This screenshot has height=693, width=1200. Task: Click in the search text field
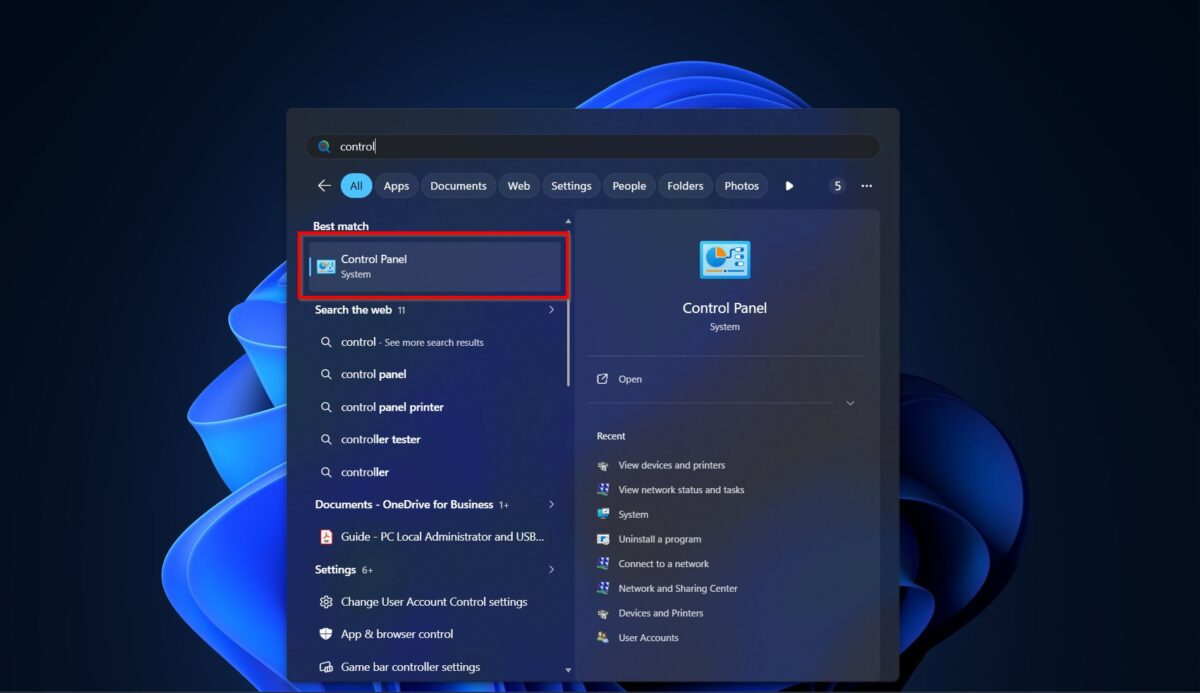coord(600,147)
